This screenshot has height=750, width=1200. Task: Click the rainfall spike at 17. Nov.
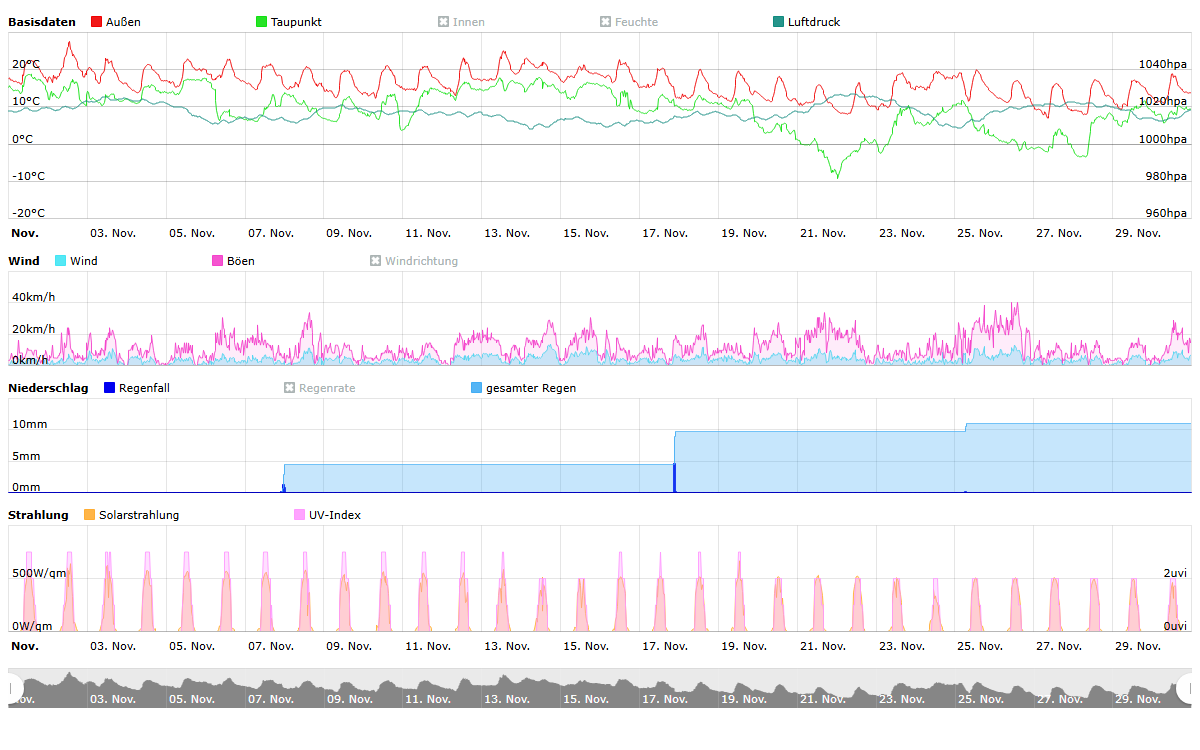point(675,477)
